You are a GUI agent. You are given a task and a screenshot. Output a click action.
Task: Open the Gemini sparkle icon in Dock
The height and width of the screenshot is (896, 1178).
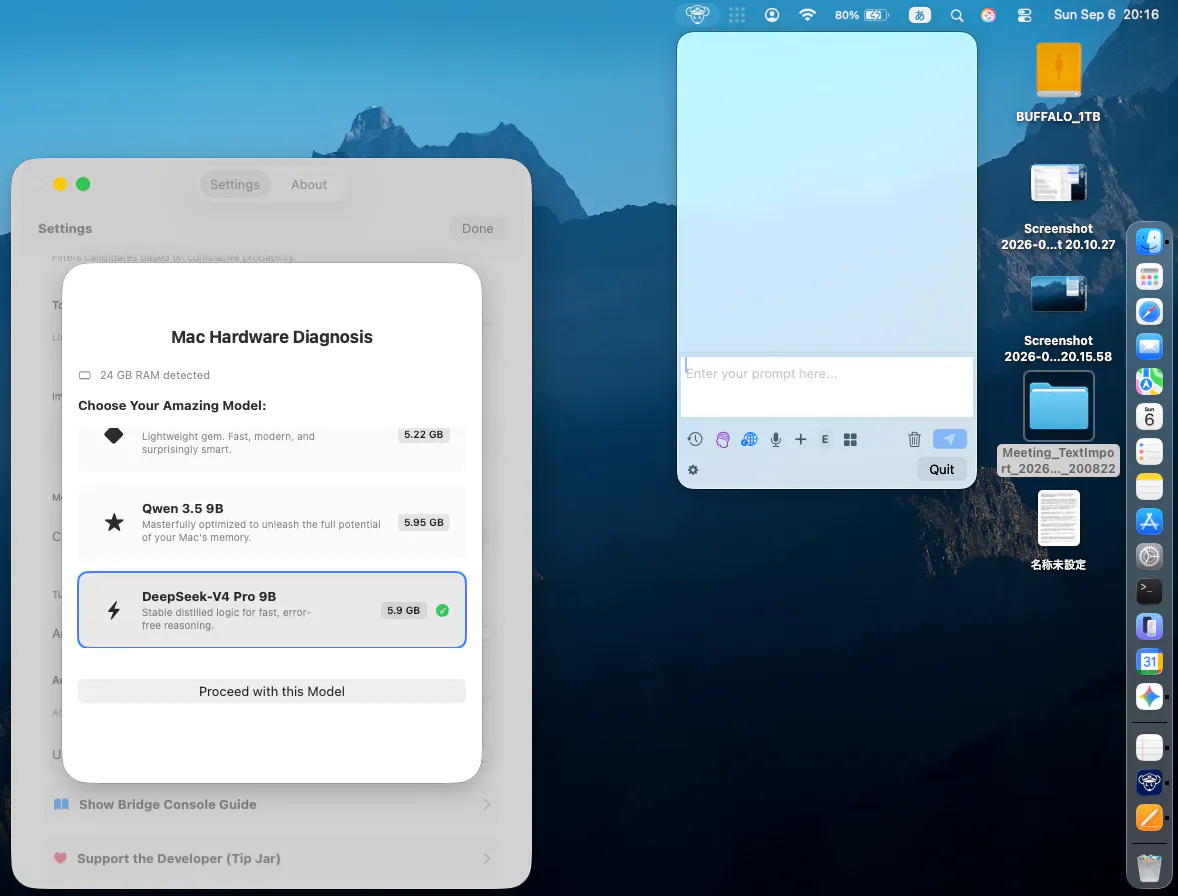click(x=1149, y=696)
